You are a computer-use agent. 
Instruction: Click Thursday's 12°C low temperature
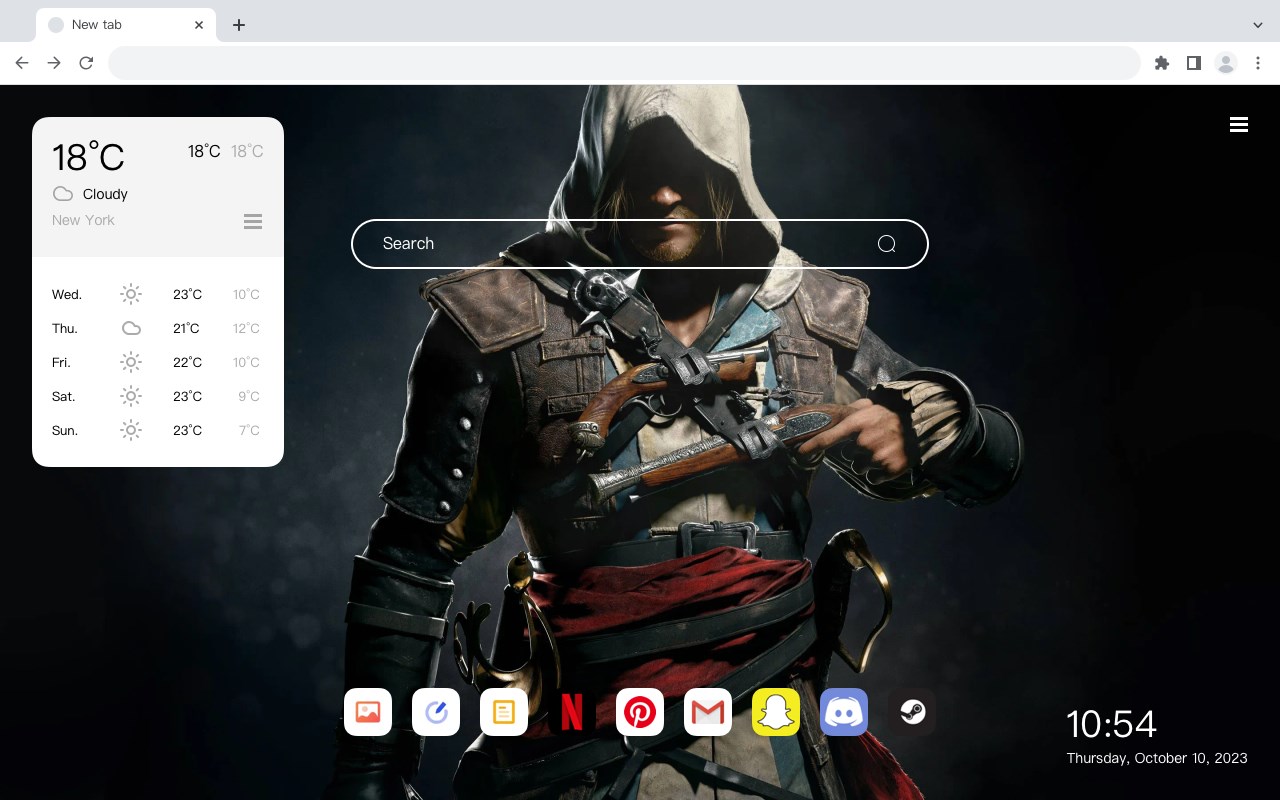tap(246, 328)
